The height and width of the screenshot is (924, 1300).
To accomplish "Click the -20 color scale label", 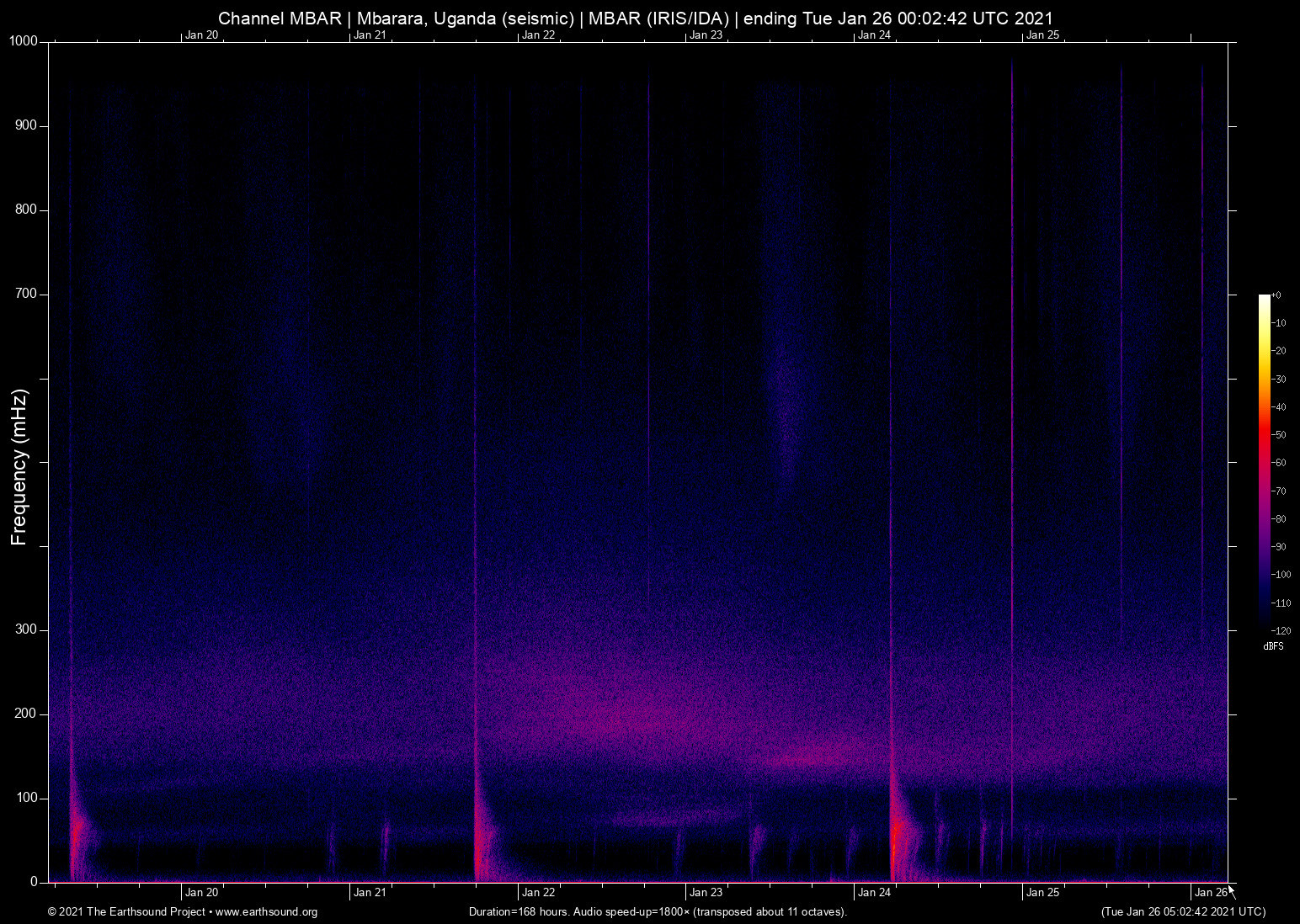I will coord(1278,351).
